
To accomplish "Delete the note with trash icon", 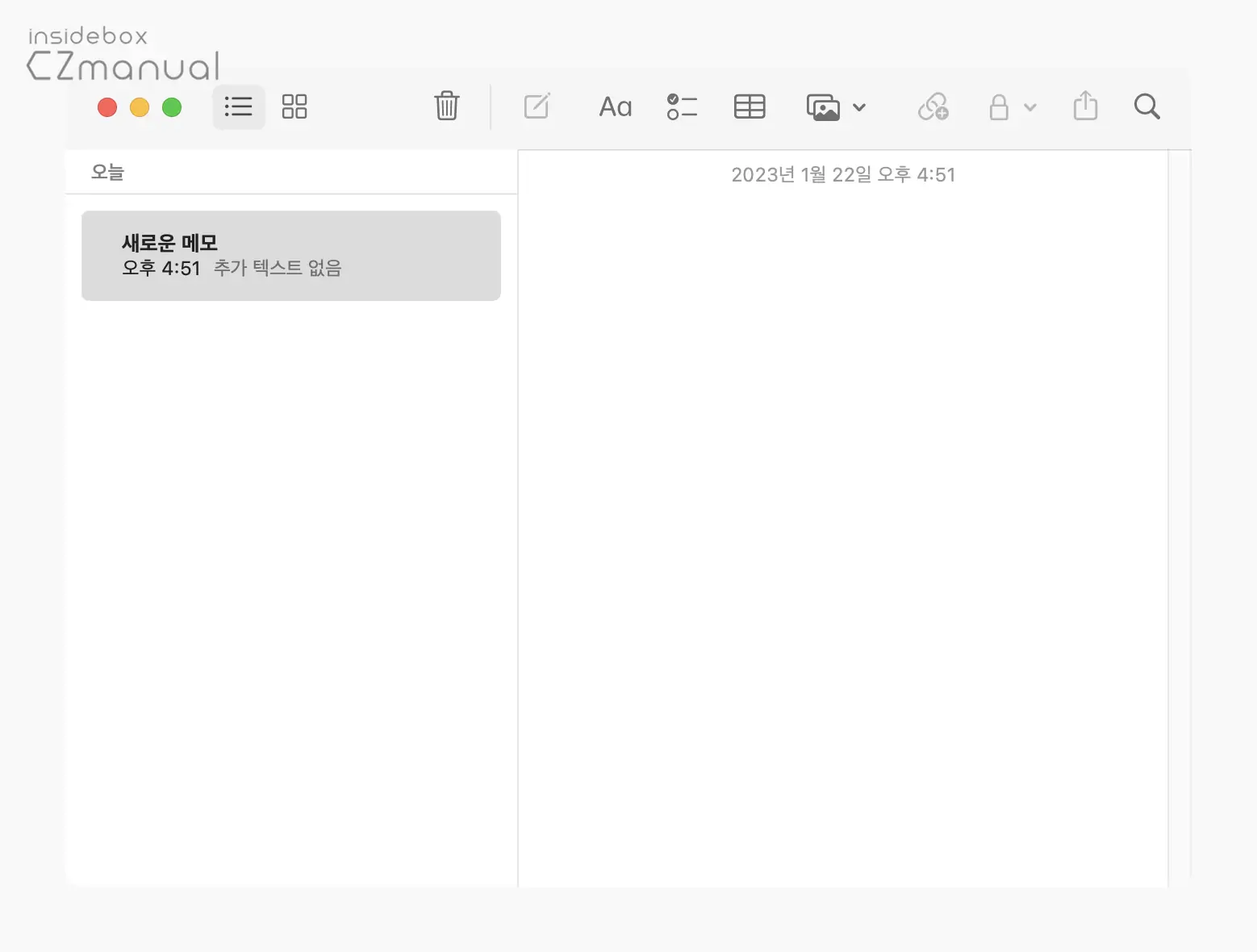I will (x=446, y=106).
